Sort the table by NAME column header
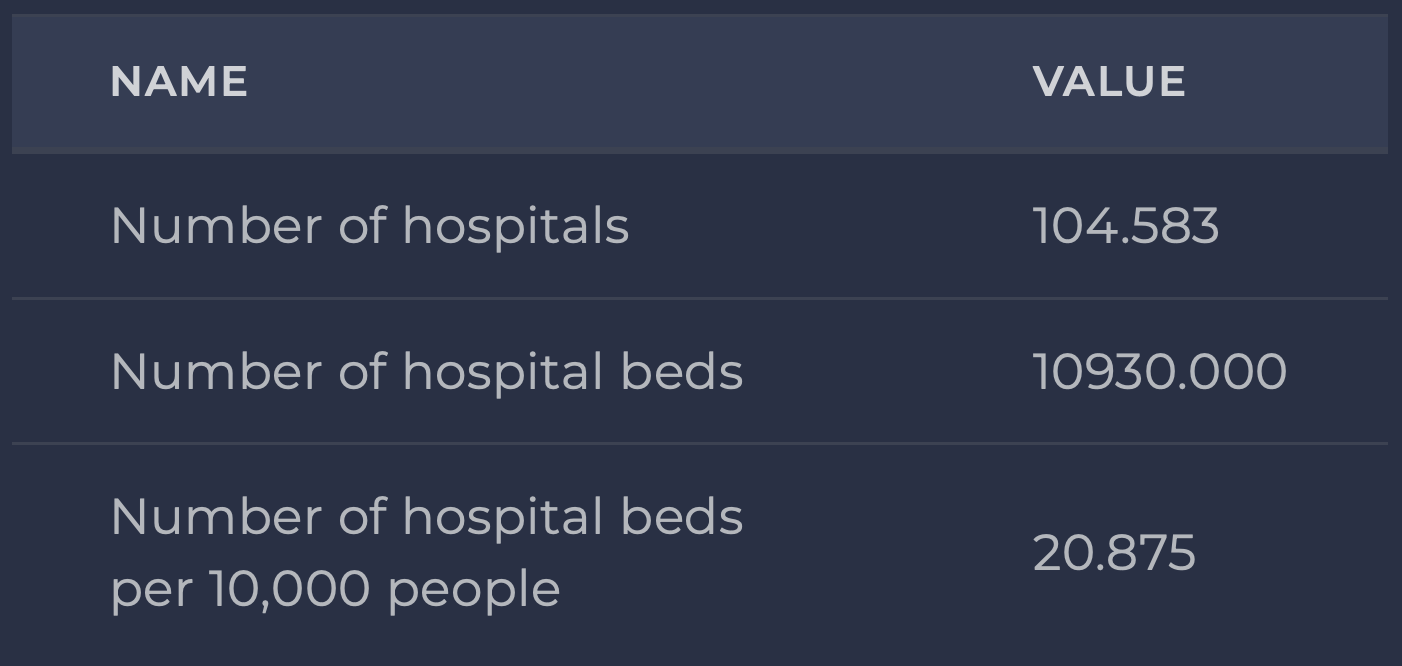The width and height of the screenshot is (1402, 666). click(179, 82)
